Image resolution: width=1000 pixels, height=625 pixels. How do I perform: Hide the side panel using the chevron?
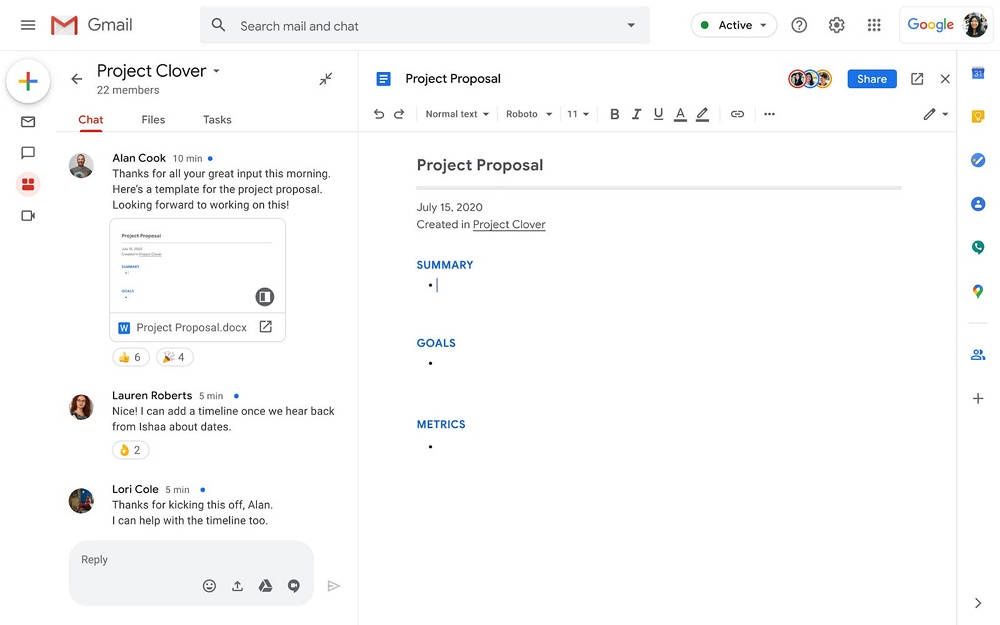[x=978, y=603]
